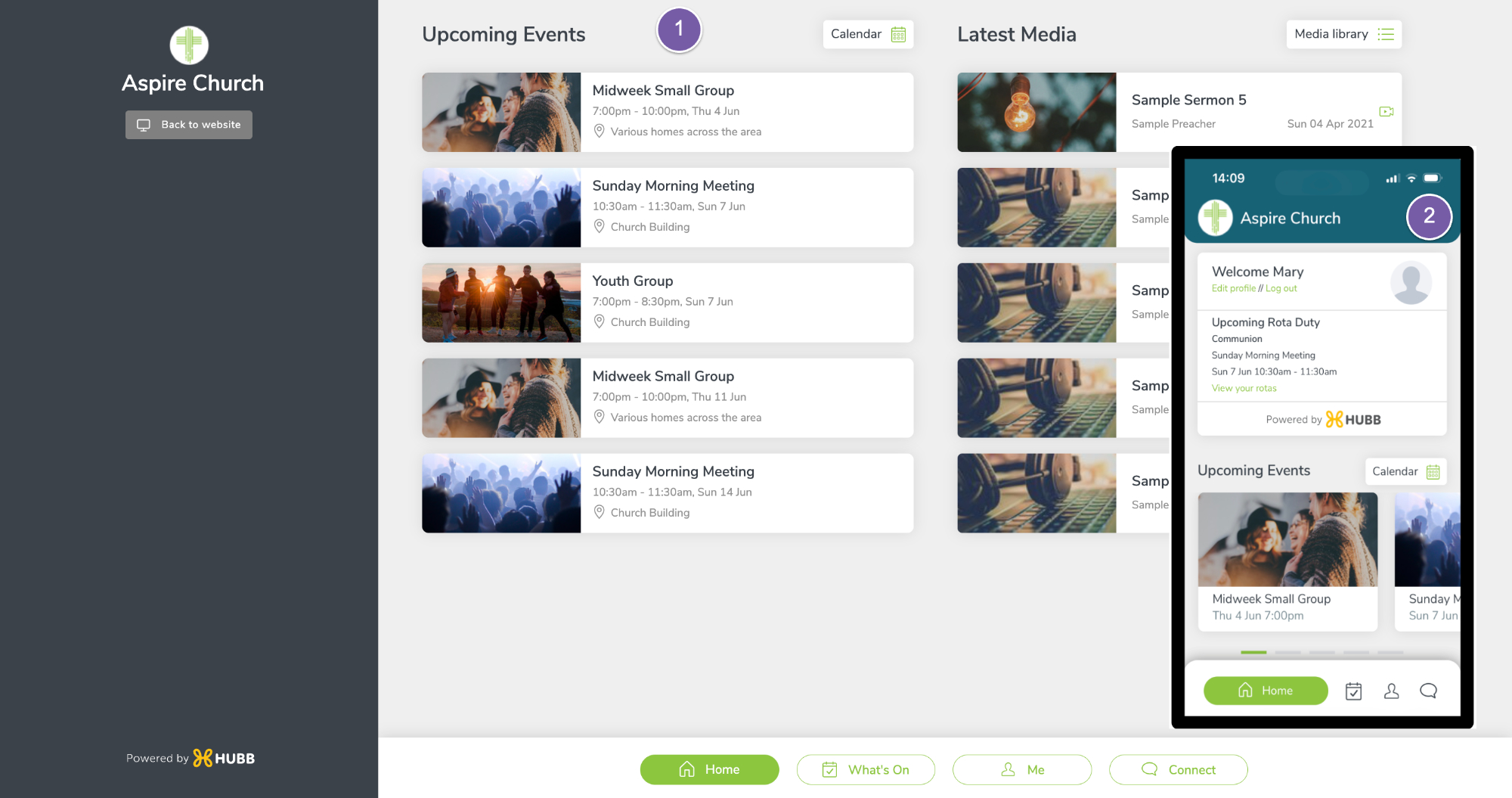Click the Youth Group sunset thumbnail

click(501, 303)
